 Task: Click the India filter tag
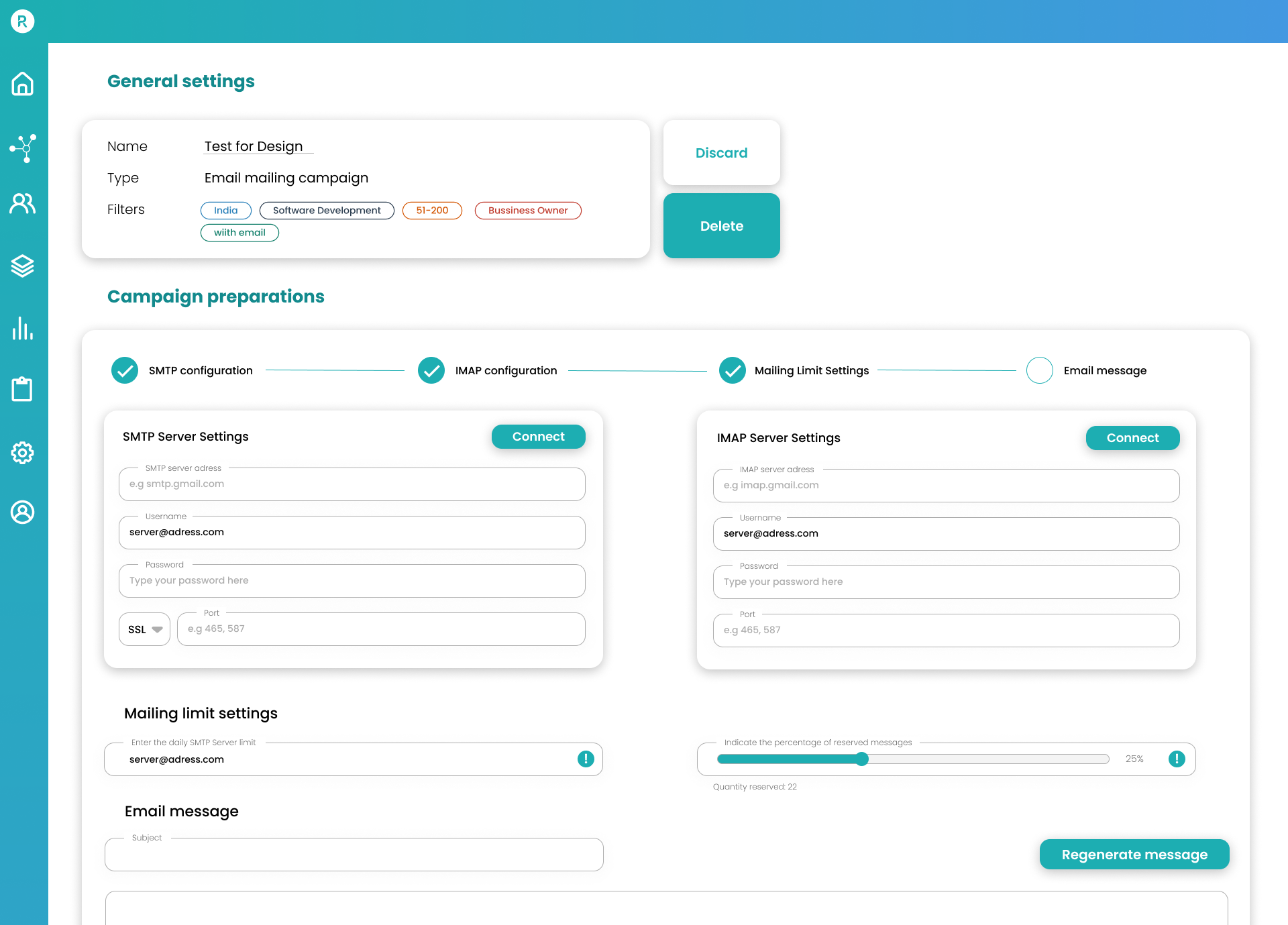click(x=225, y=211)
